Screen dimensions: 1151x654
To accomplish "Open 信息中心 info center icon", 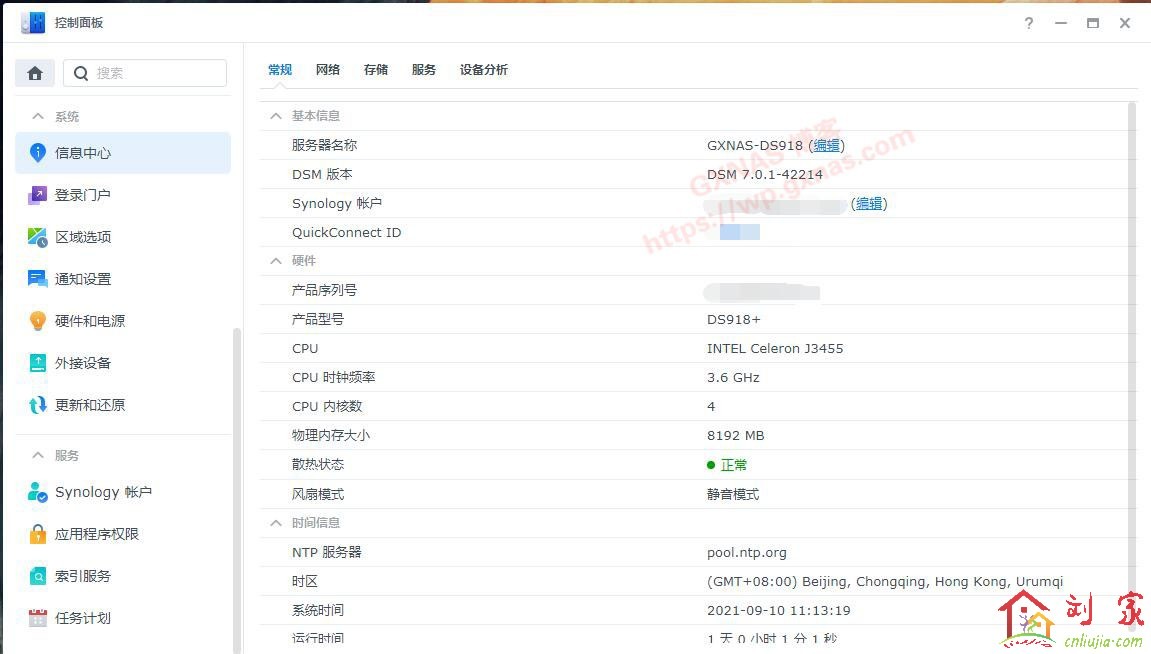I will [x=38, y=153].
